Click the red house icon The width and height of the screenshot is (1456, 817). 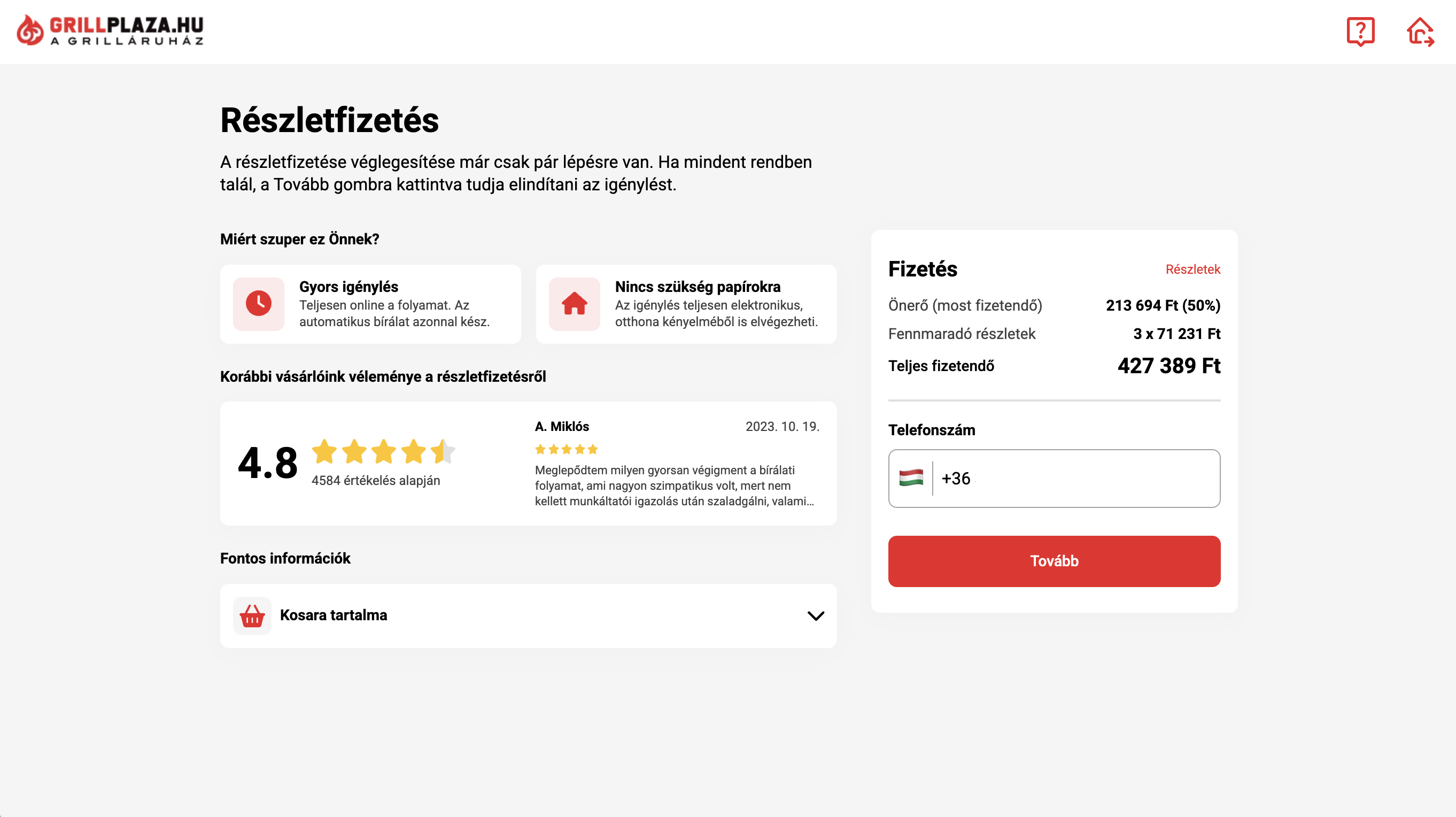[x=574, y=304]
